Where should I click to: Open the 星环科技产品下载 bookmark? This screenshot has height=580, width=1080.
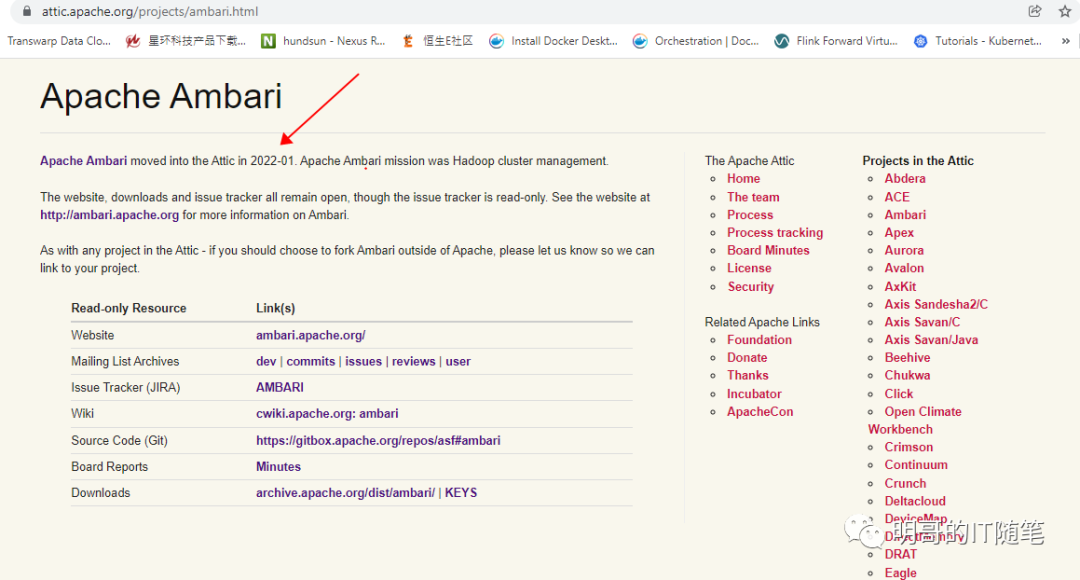tap(186, 41)
